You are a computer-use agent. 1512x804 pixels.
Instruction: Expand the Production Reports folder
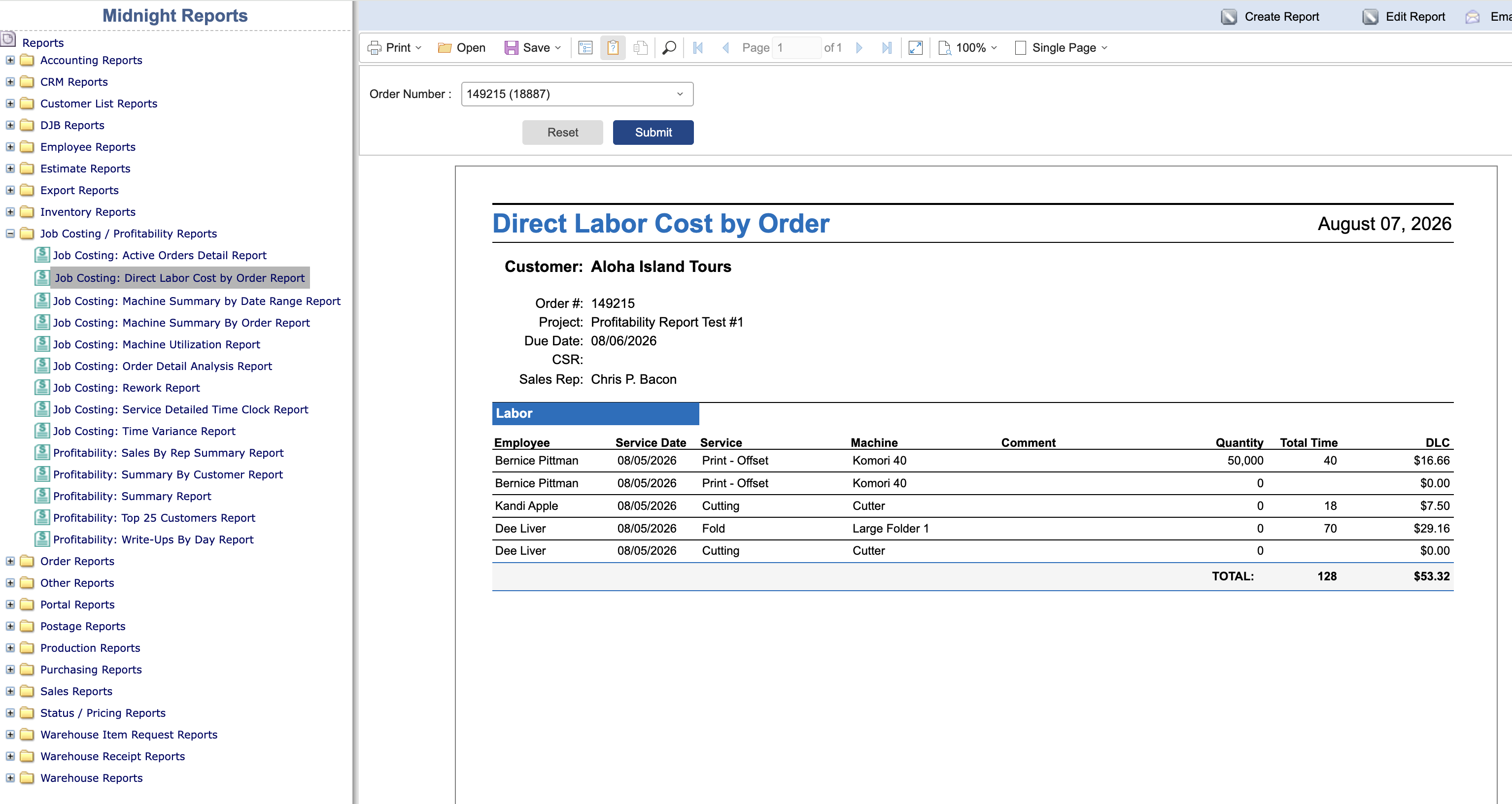click(10, 648)
